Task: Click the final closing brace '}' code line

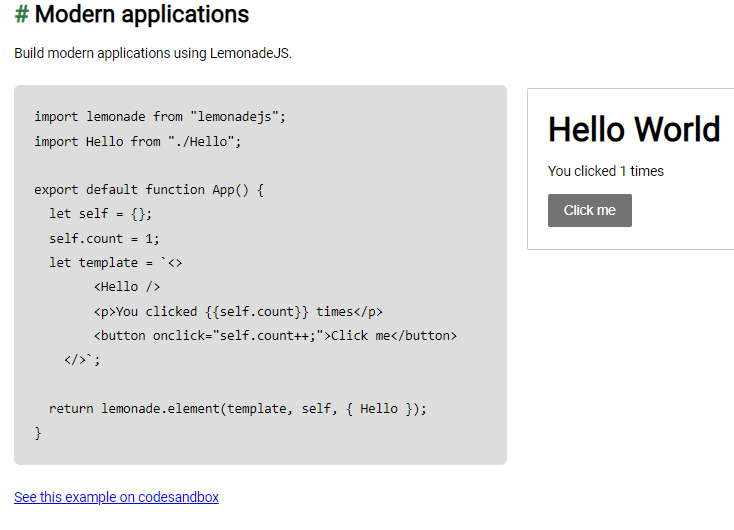Action: point(38,433)
